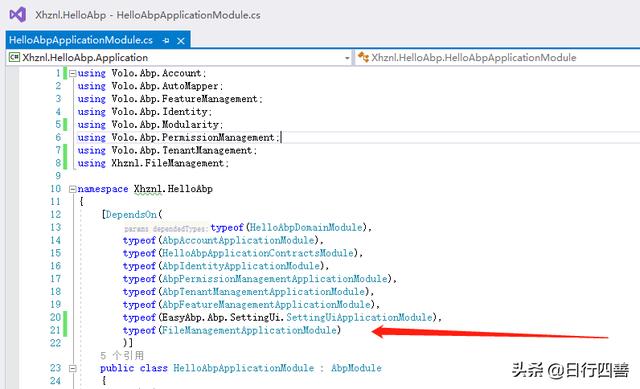Click line number 12 in the gutter

pos(56,215)
